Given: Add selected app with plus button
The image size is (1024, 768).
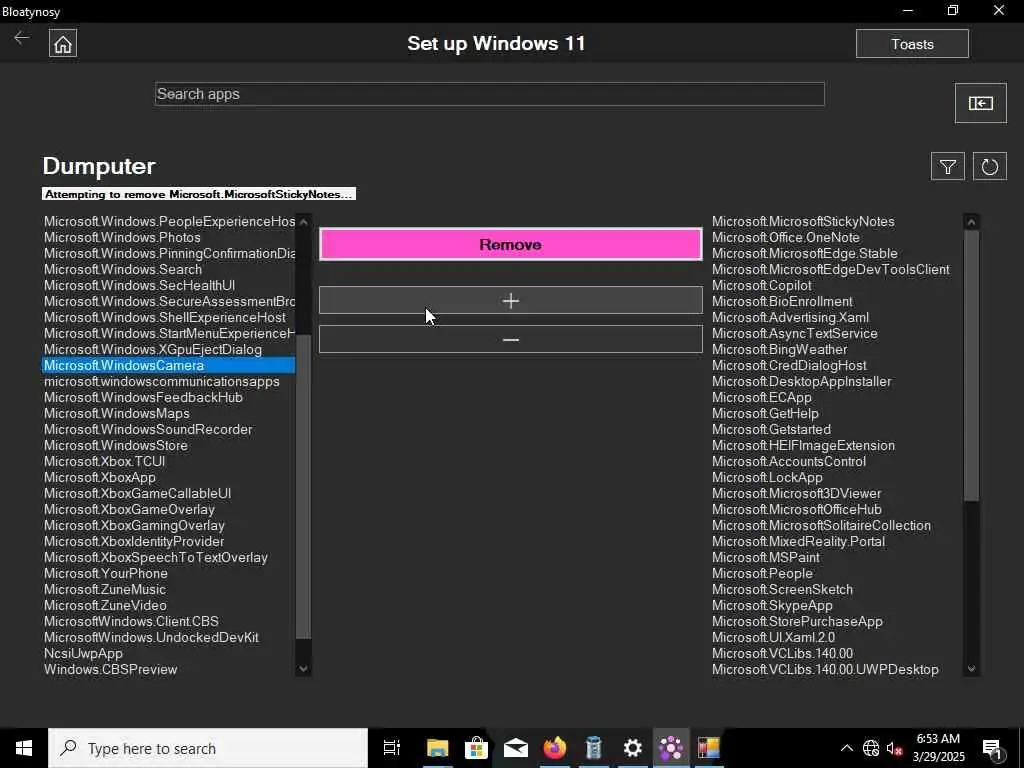Looking at the screenshot, I should (511, 300).
